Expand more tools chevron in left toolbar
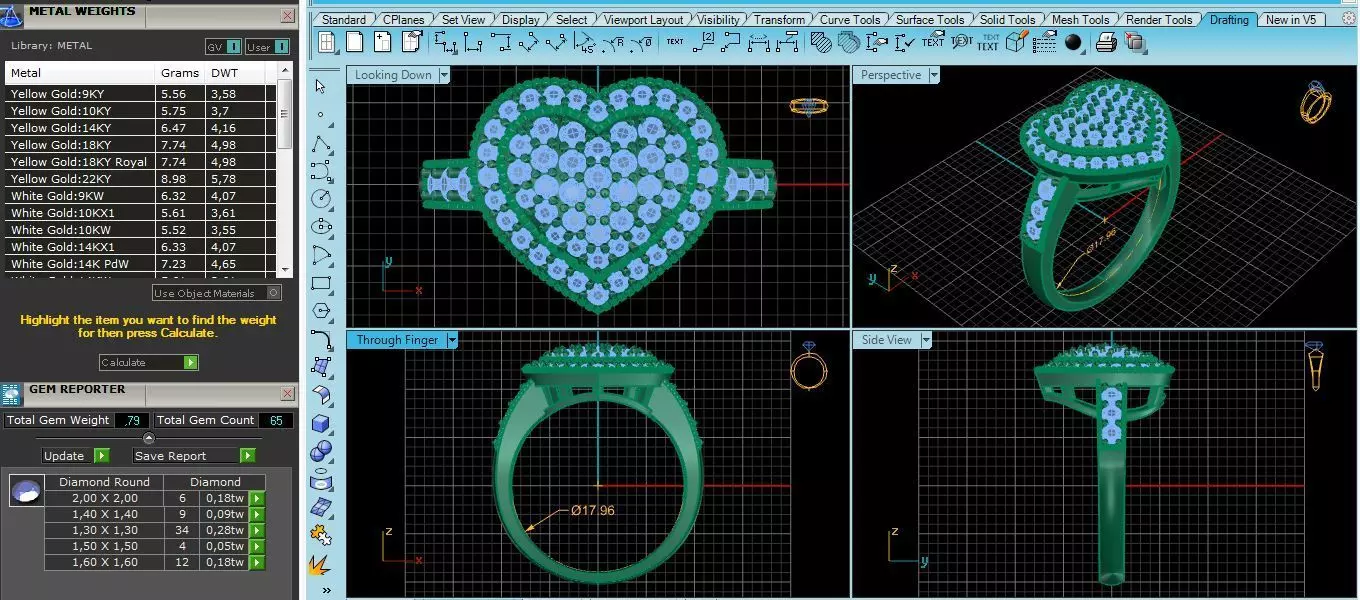 pos(327,590)
